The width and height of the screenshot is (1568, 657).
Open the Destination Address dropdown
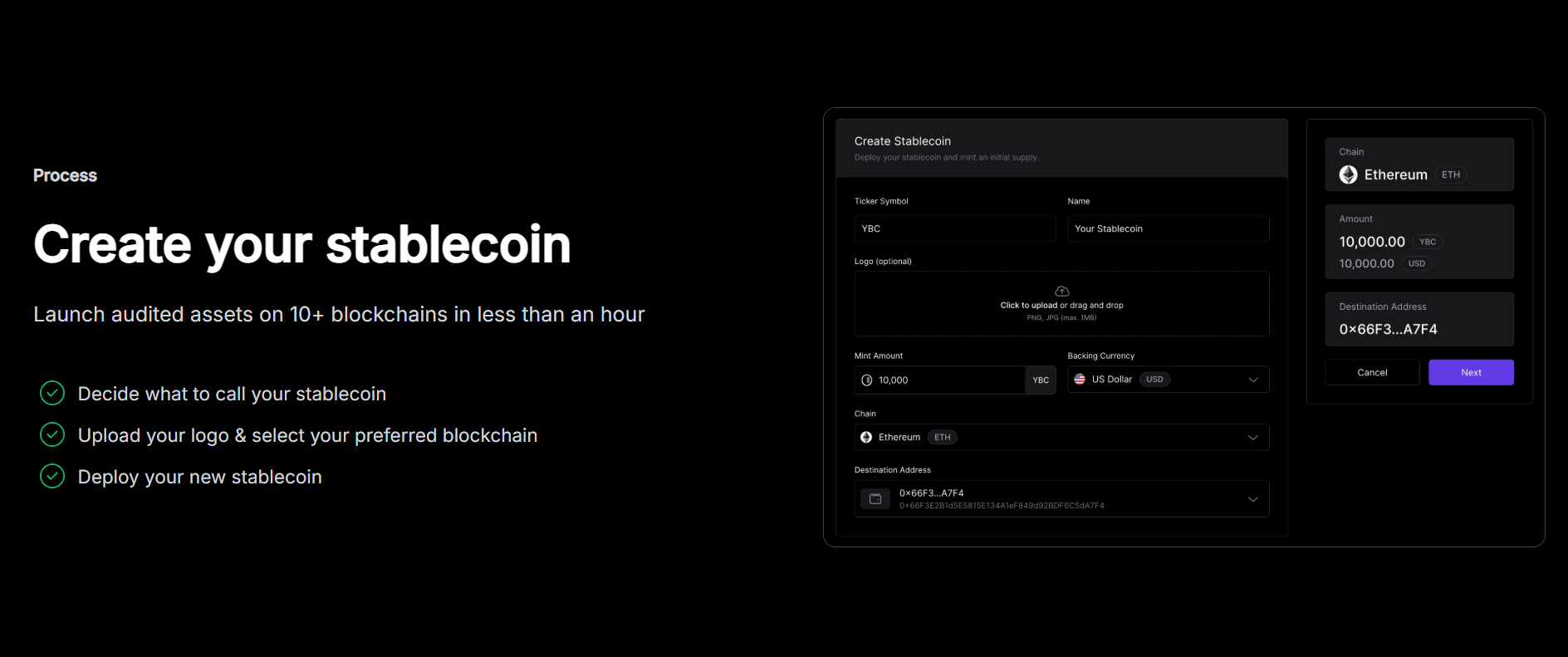pos(1253,498)
